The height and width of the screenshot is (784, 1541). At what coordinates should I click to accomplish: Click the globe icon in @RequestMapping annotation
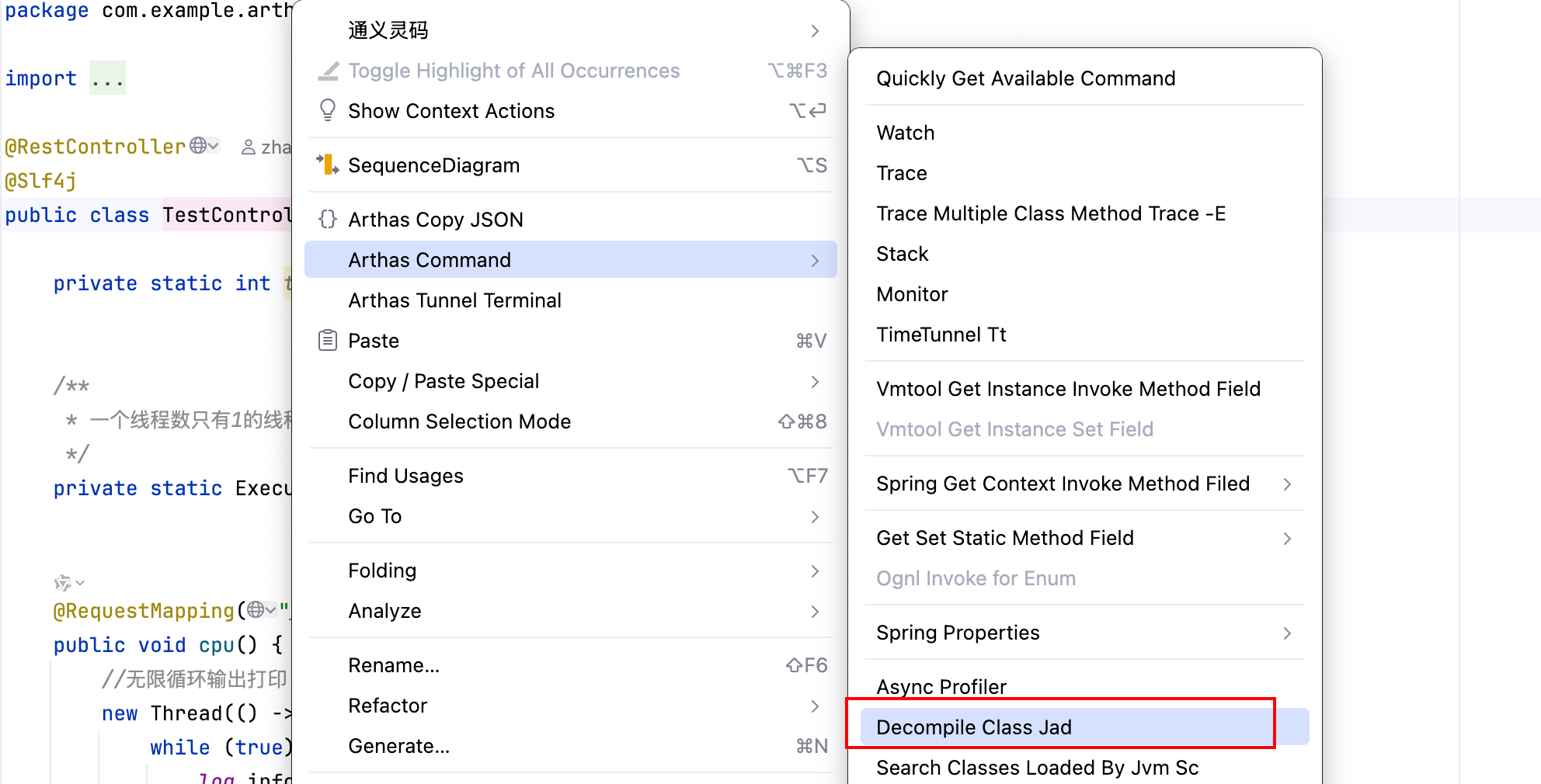256,610
